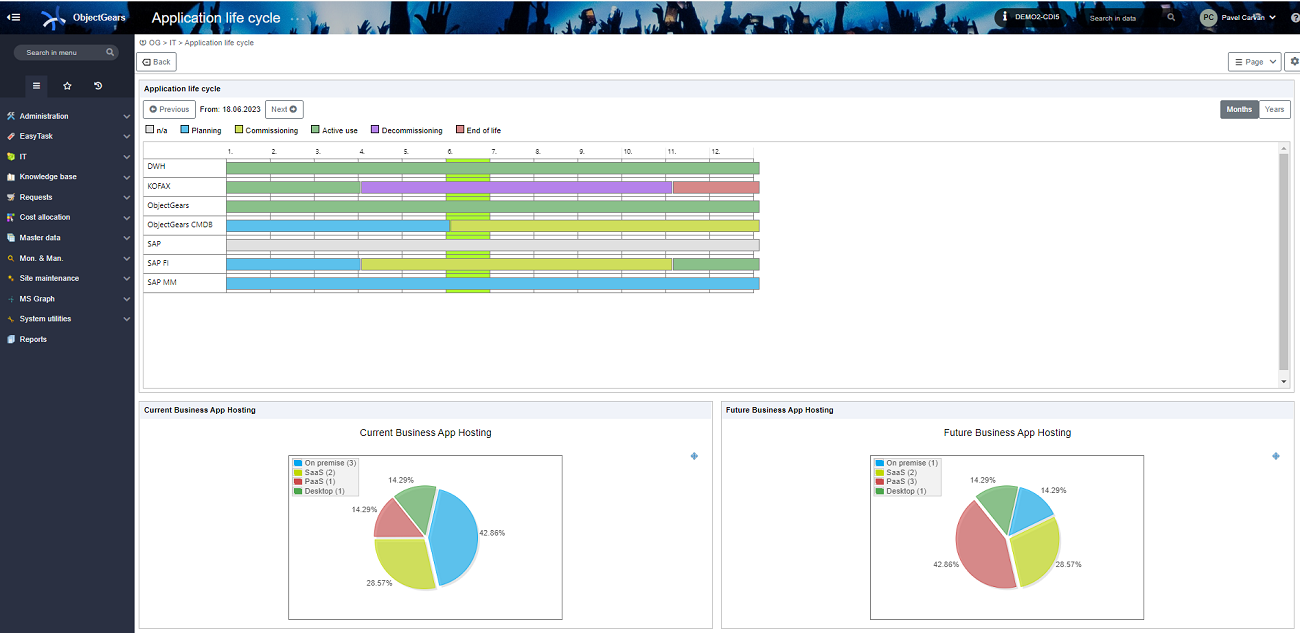1300x633 pixels.
Task: Show history via the clock icon
Action: 98,86
